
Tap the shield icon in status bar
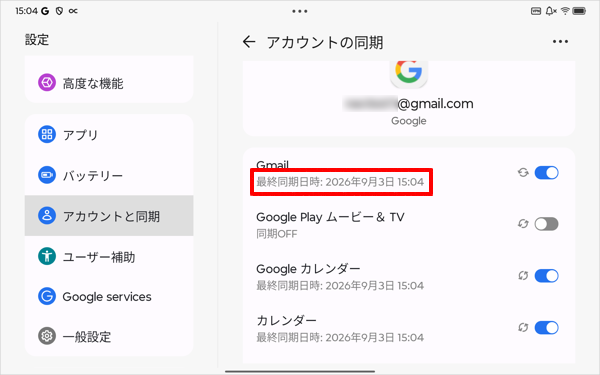coord(59,11)
